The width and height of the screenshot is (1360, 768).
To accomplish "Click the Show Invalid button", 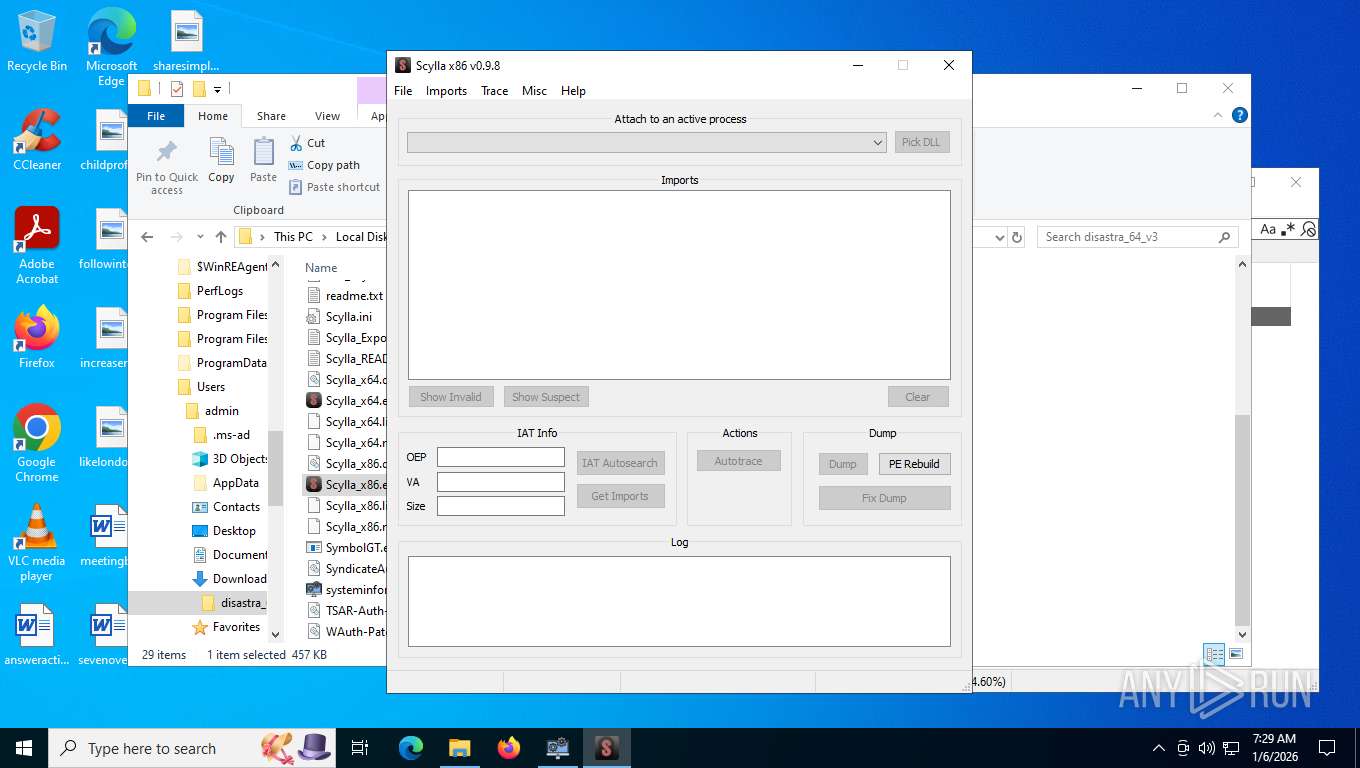I will [x=451, y=397].
